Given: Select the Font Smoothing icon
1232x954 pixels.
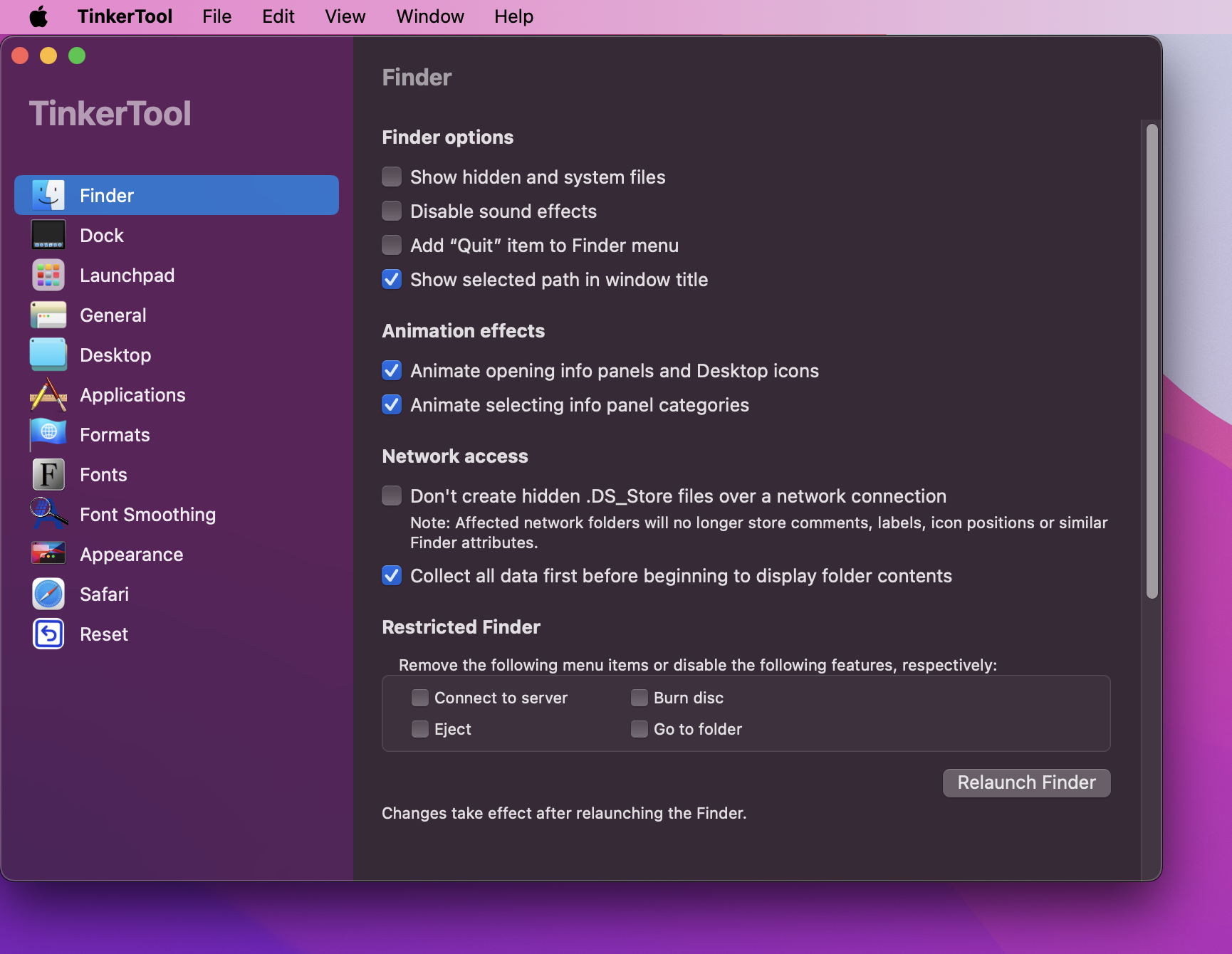Looking at the screenshot, I should 48,514.
